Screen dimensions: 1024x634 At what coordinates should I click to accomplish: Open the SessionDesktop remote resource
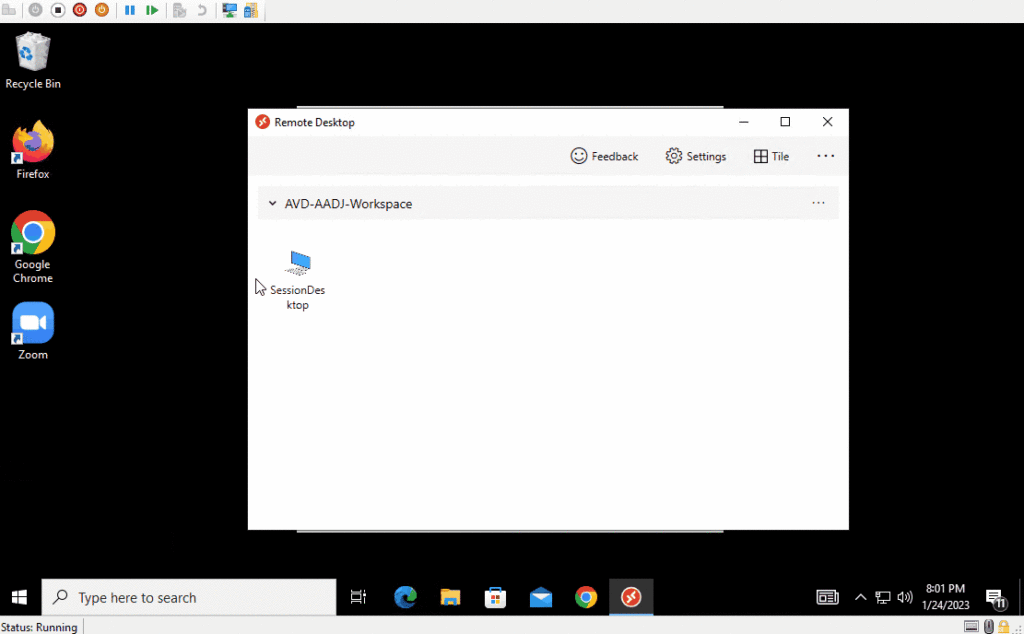[x=298, y=279]
